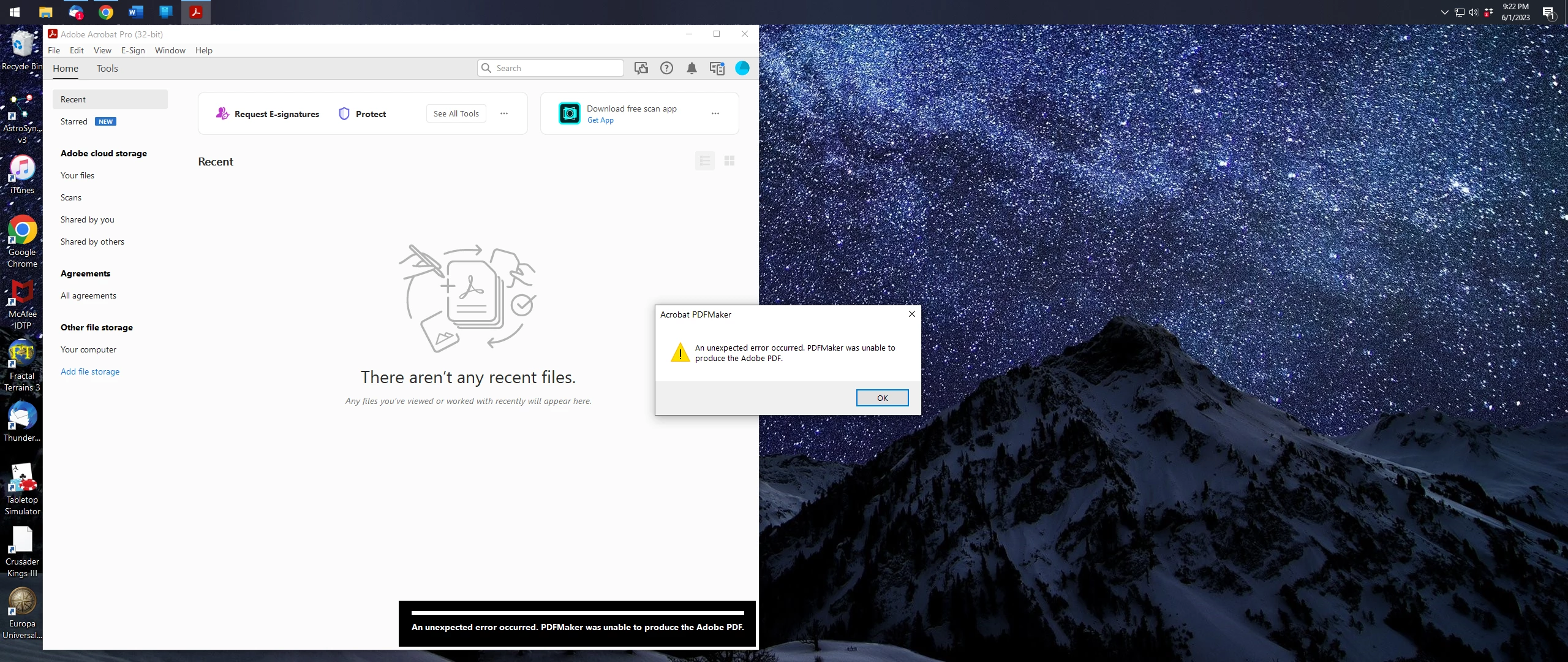Open the Help question mark icon

[666, 68]
